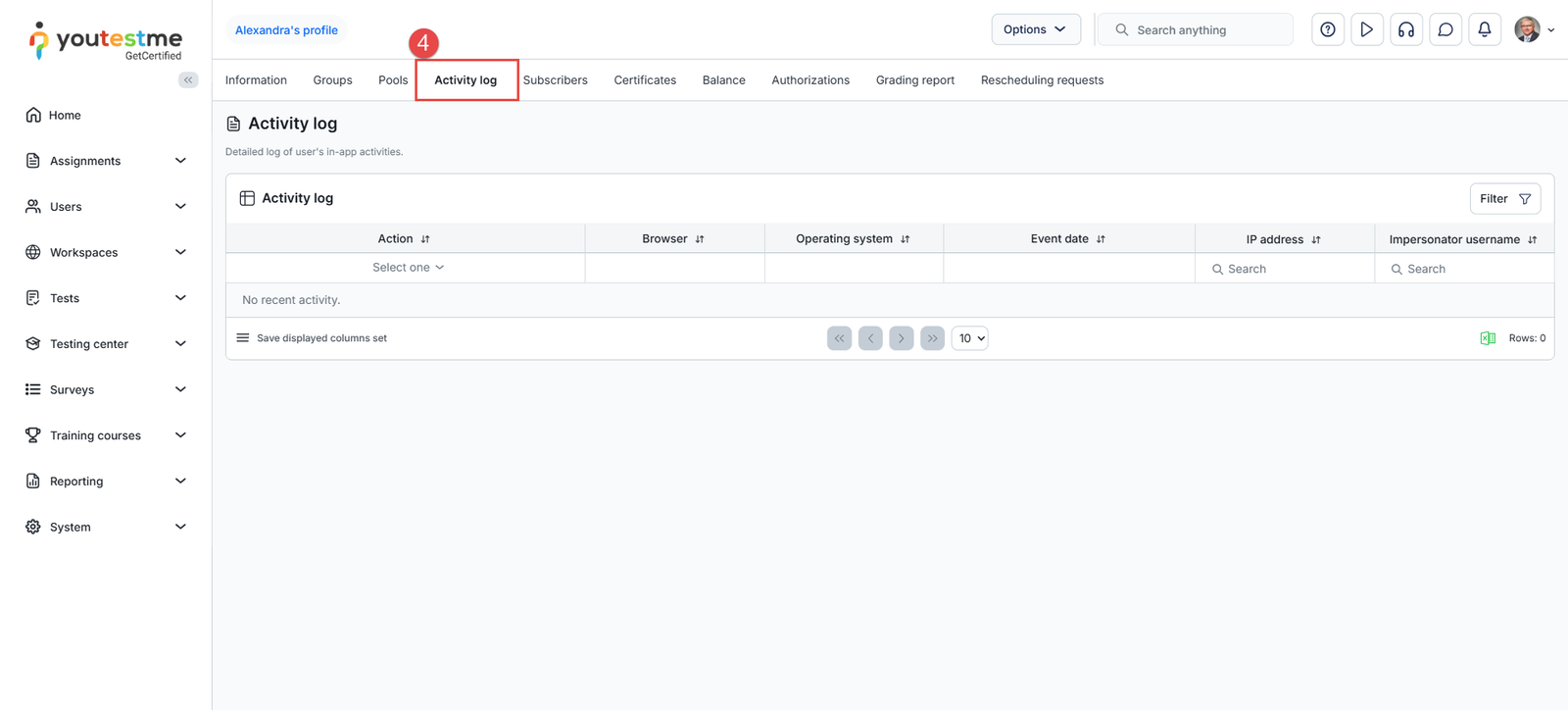Click the headset support icon
The image size is (1568, 710).
pyautogui.click(x=1405, y=30)
